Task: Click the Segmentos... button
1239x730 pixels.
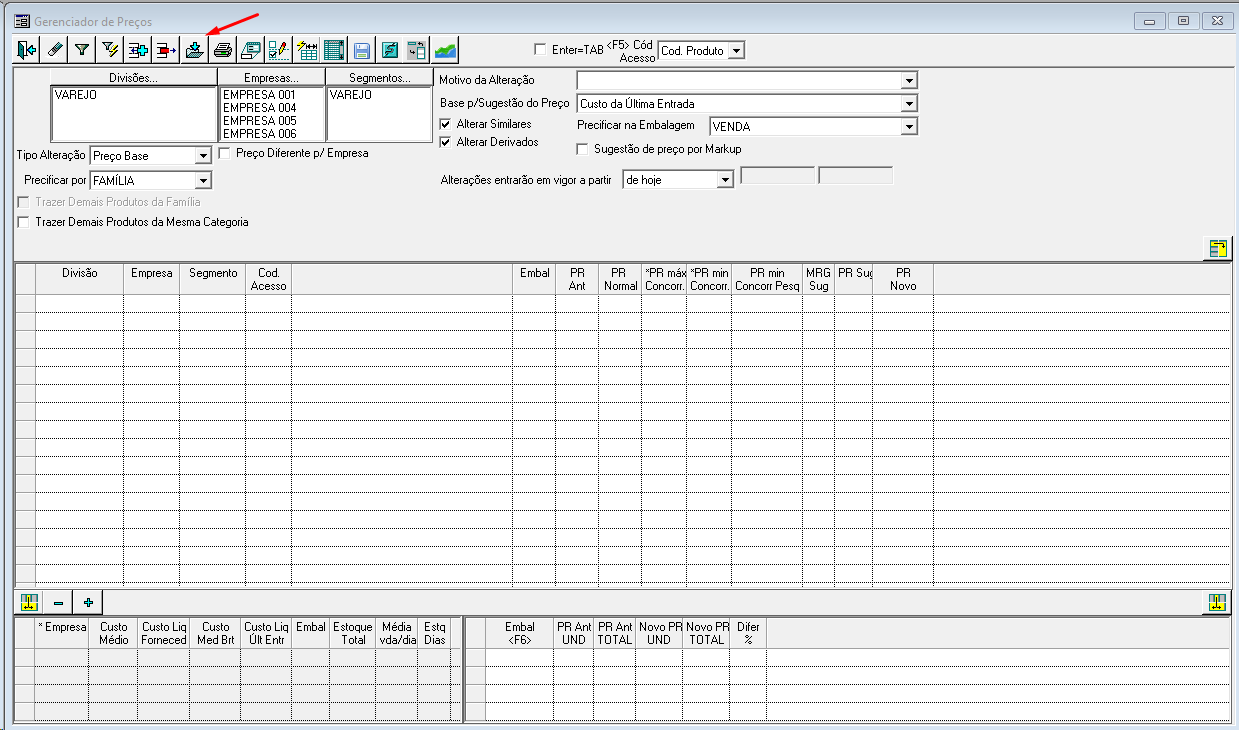Action: tap(380, 77)
